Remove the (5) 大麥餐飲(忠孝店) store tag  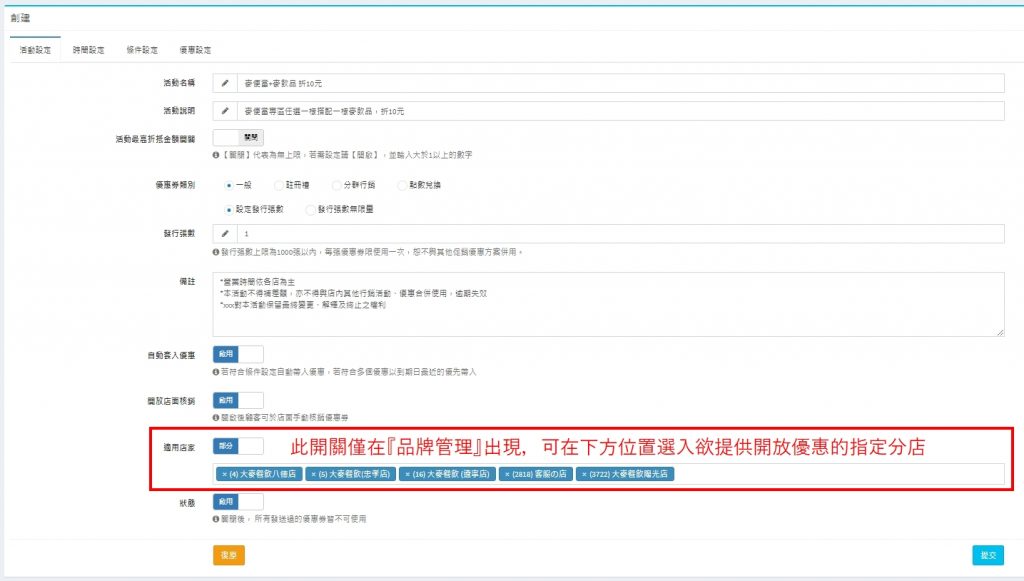(x=313, y=474)
